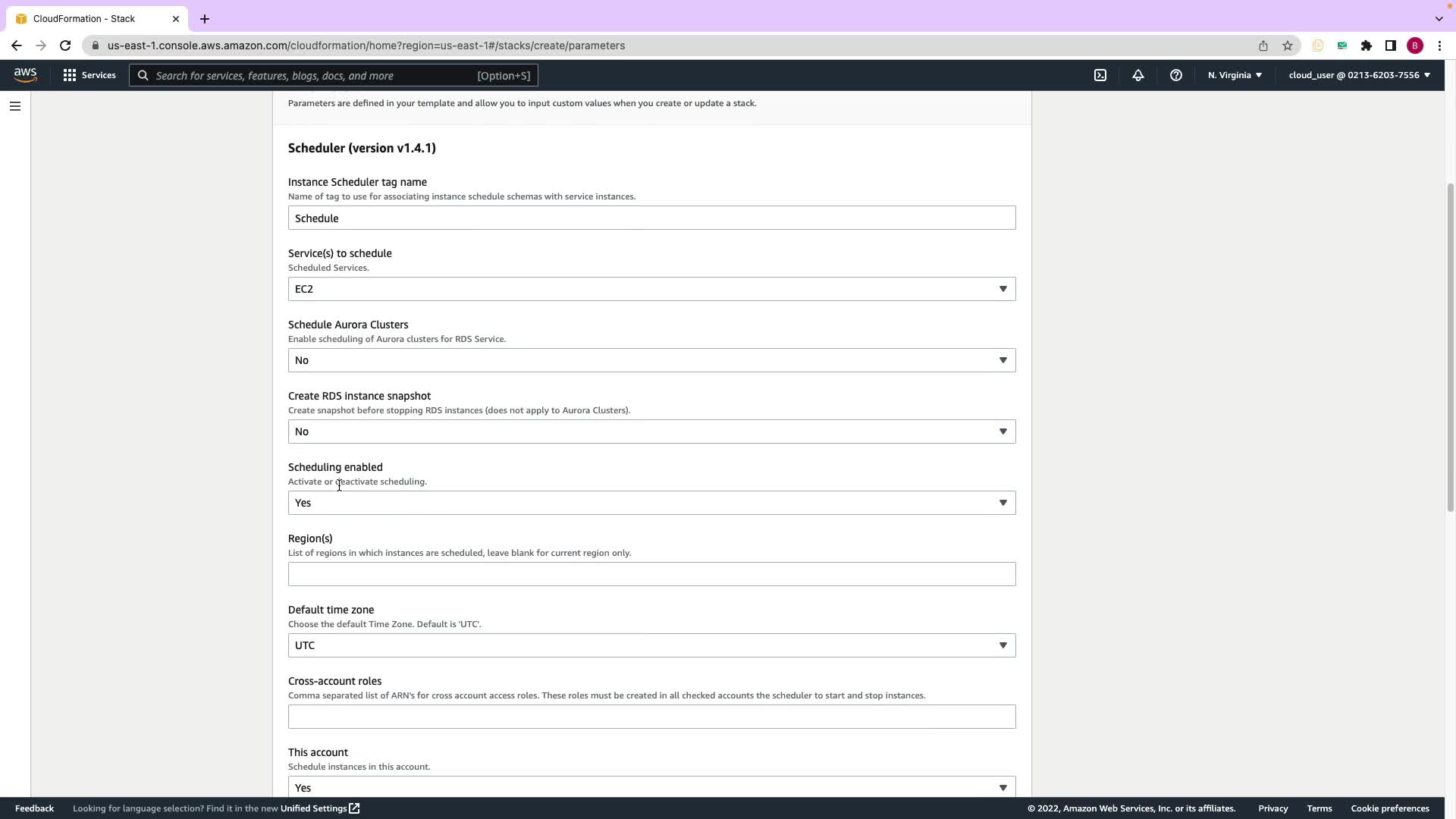
Task: Click the AWS logo home icon
Action: 25,75
